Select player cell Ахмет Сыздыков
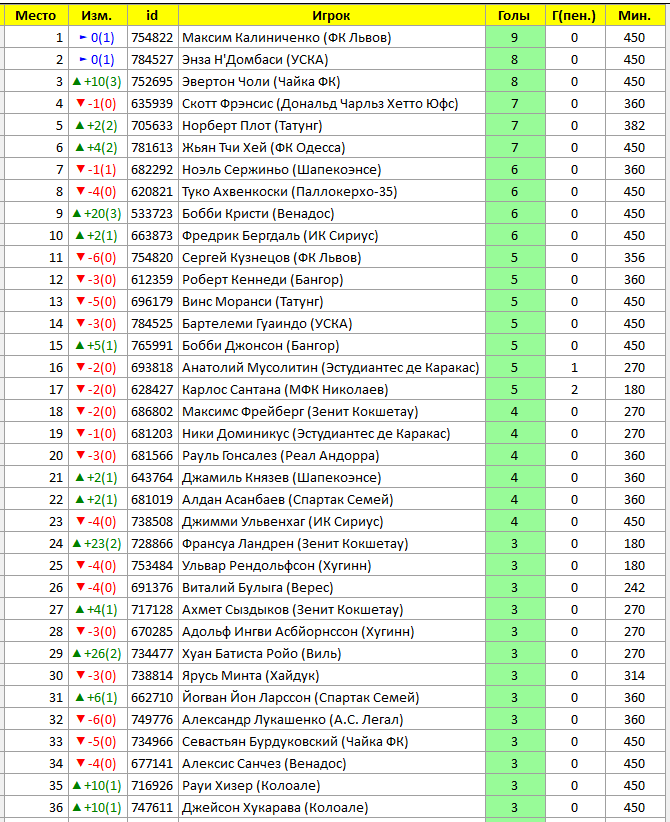The image size is (670, 822). point(332,610)
